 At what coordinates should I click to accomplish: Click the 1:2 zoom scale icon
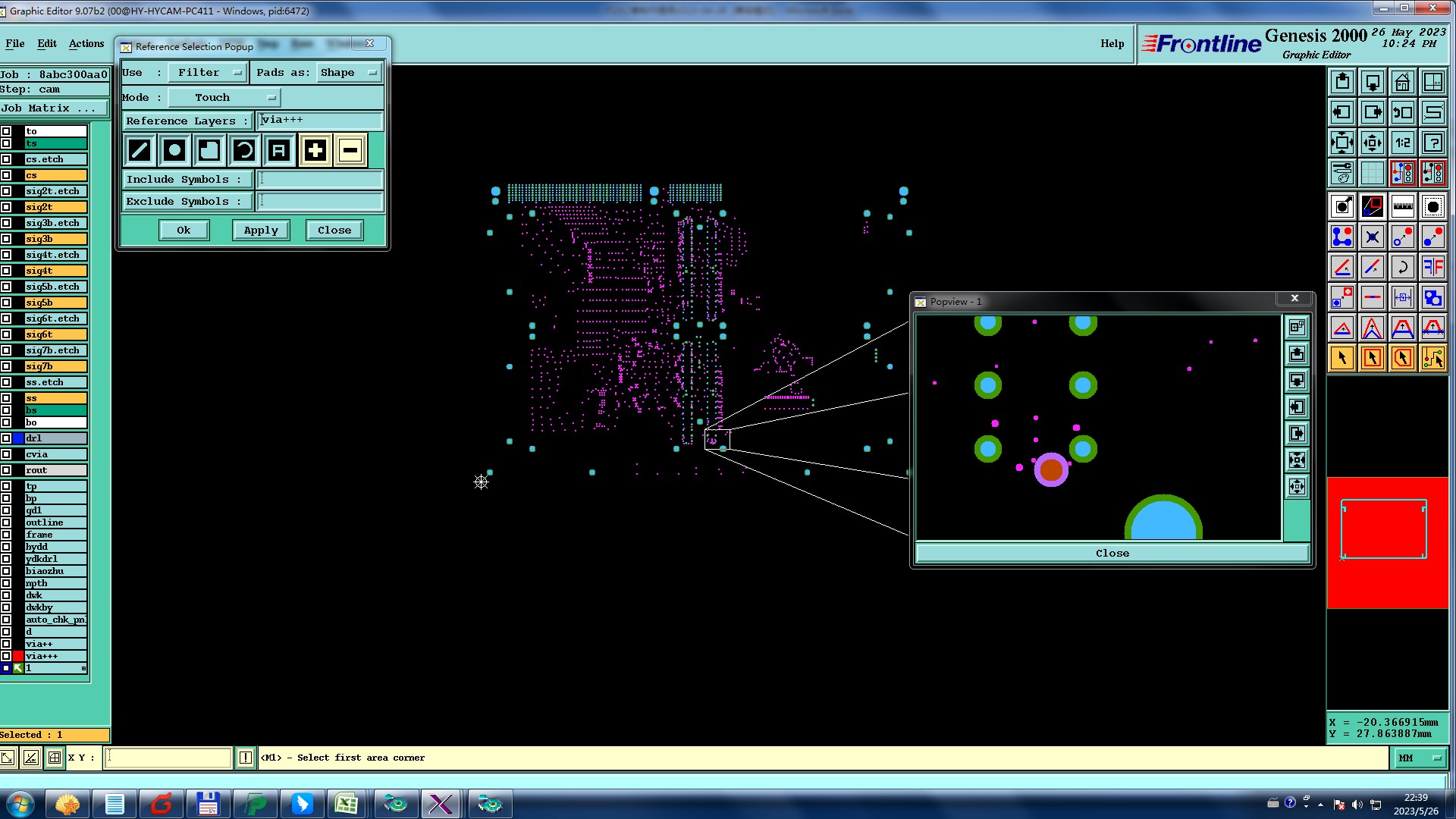click(1402, 143)
